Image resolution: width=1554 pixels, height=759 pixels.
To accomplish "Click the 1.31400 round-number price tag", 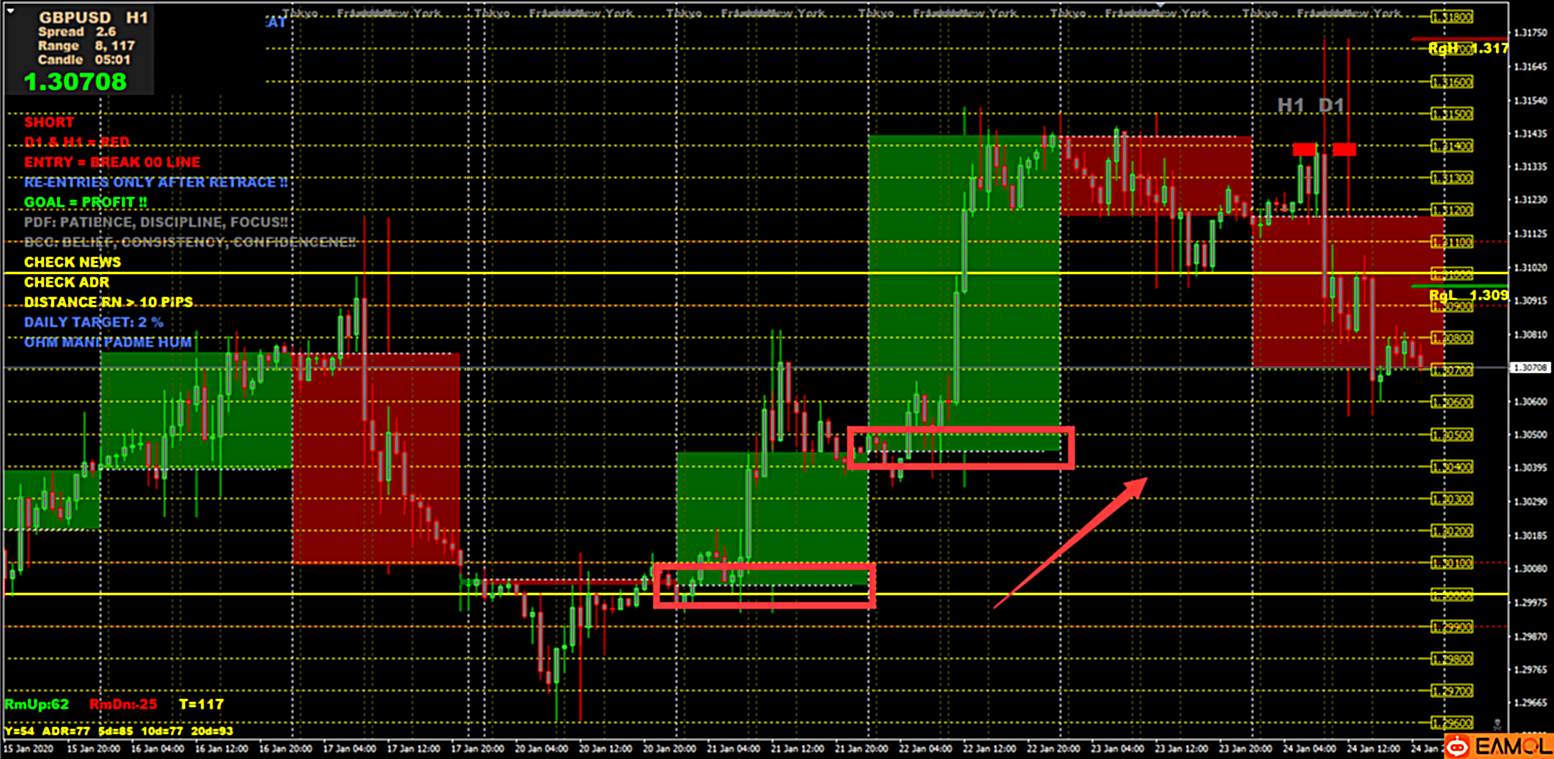I will tap(1452, 146).
